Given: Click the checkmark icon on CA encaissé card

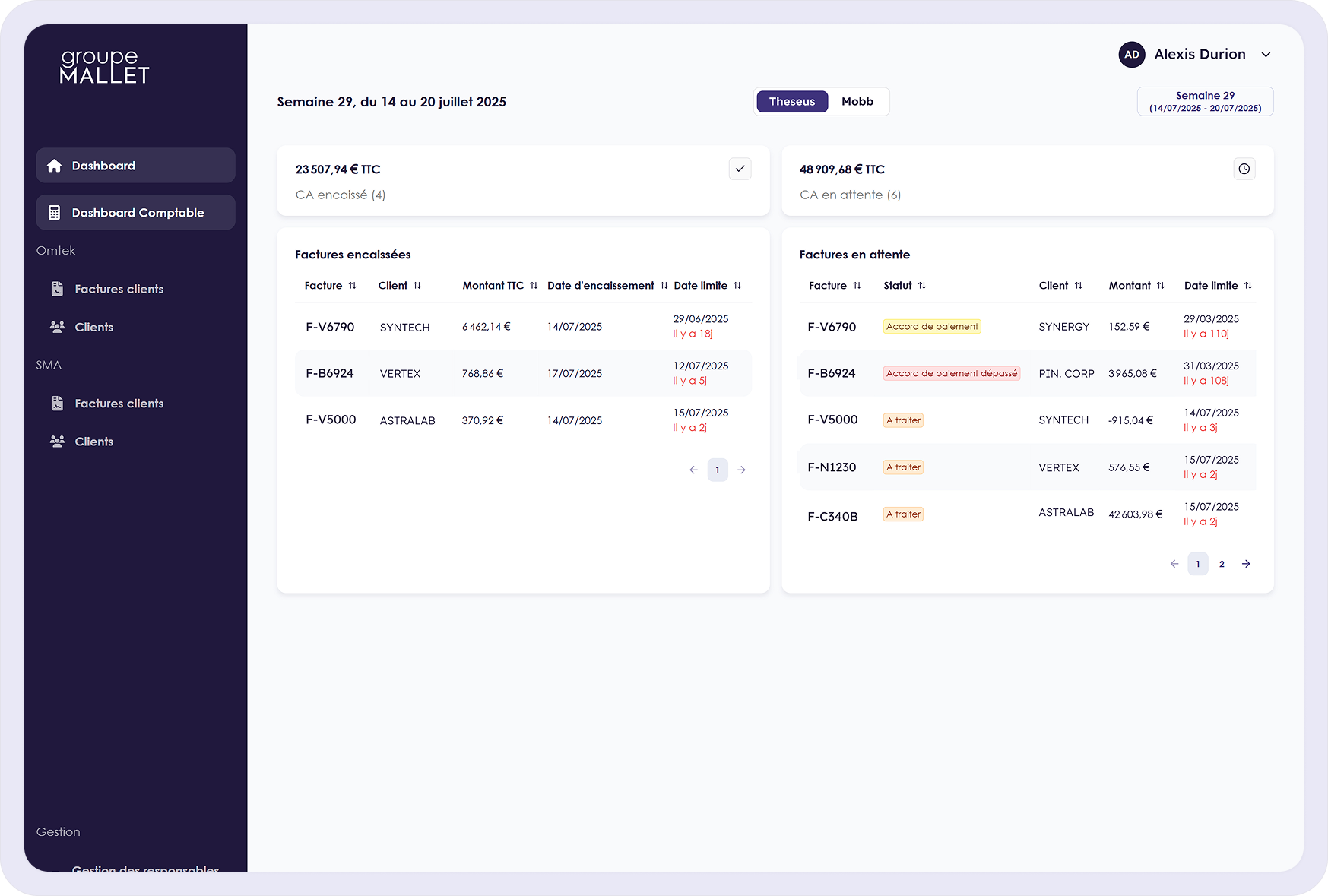Looking at the screenshot, I should pyautogui.click(x=740, y=169).
